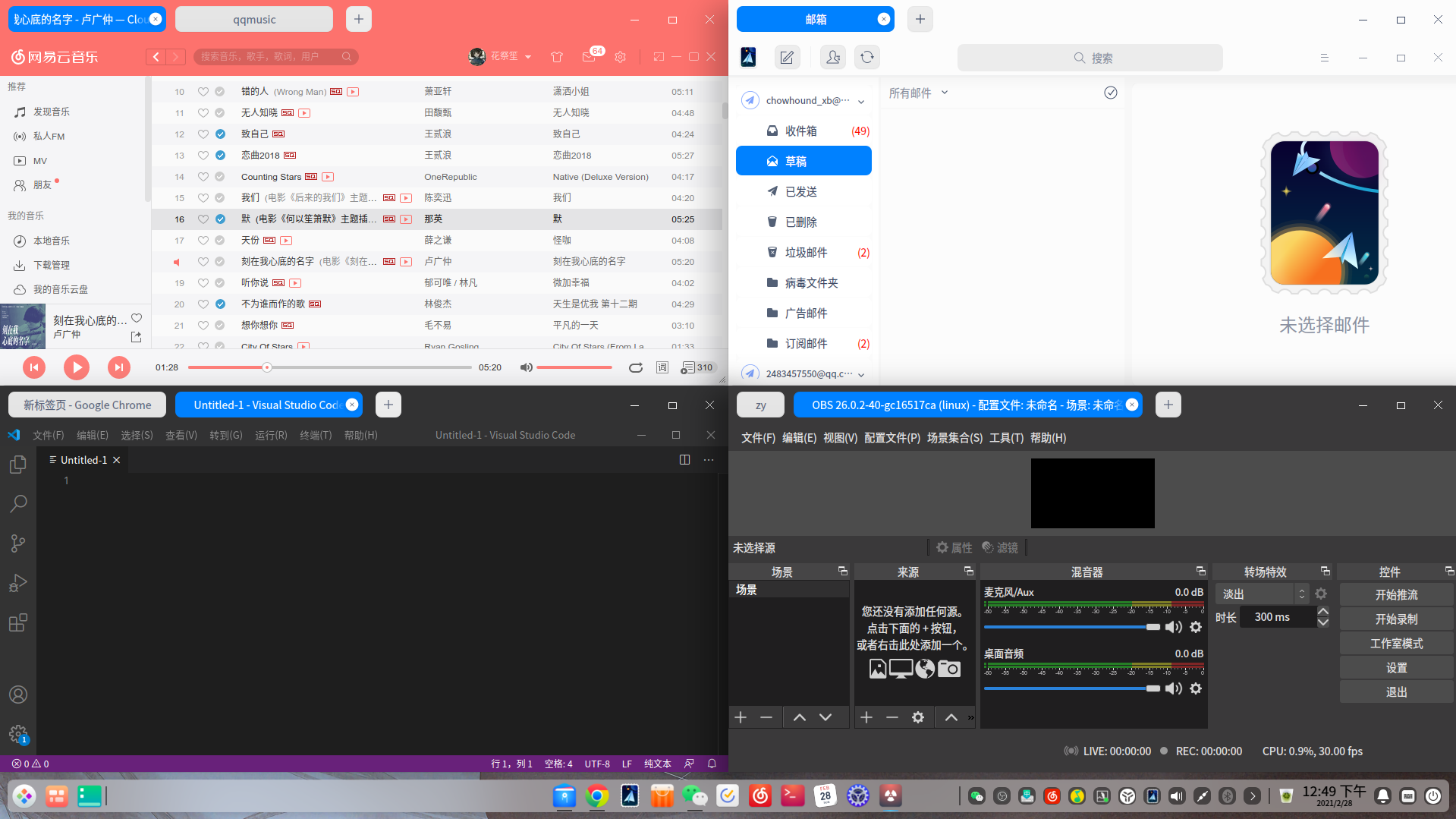1456x819 pixels.
Task: Open the 所有邮件 filter dropdown
Action: (x=919, y=93)
